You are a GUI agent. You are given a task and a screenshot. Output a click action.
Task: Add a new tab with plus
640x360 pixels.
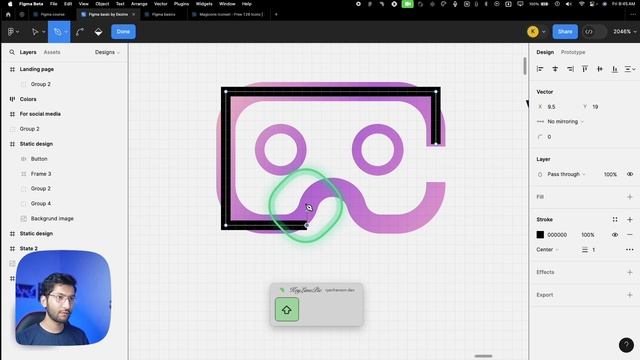point(276,14)
